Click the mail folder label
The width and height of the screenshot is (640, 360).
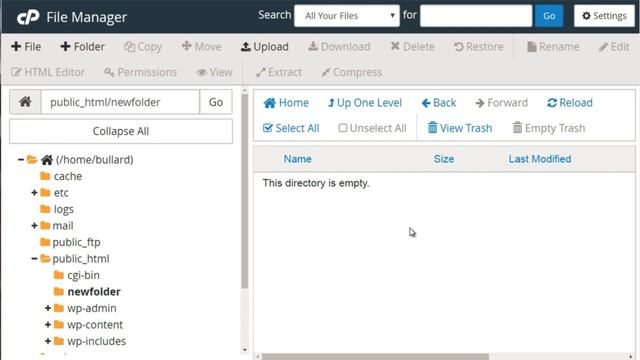63,226
